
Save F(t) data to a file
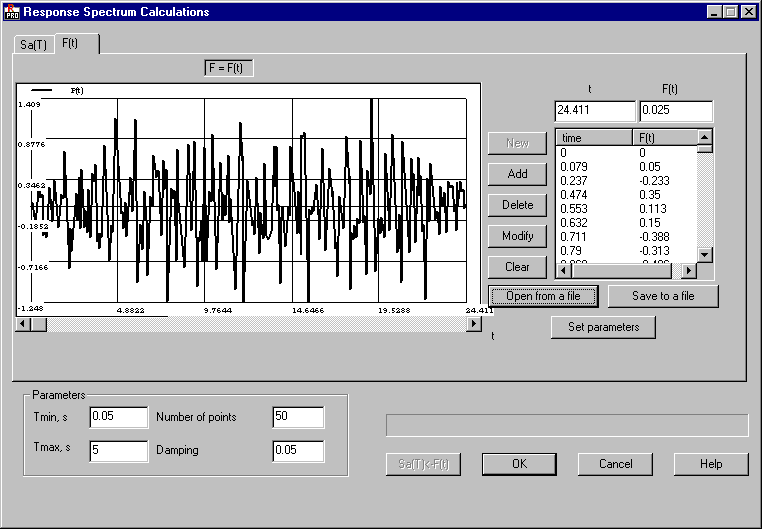click(663, 296)
